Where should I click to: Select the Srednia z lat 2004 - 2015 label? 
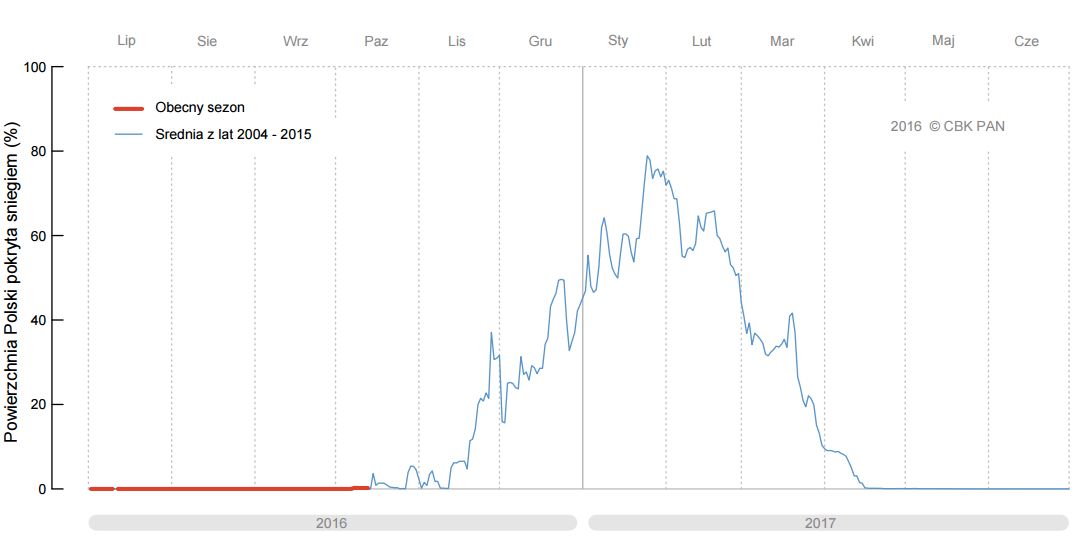coord(233,134)
